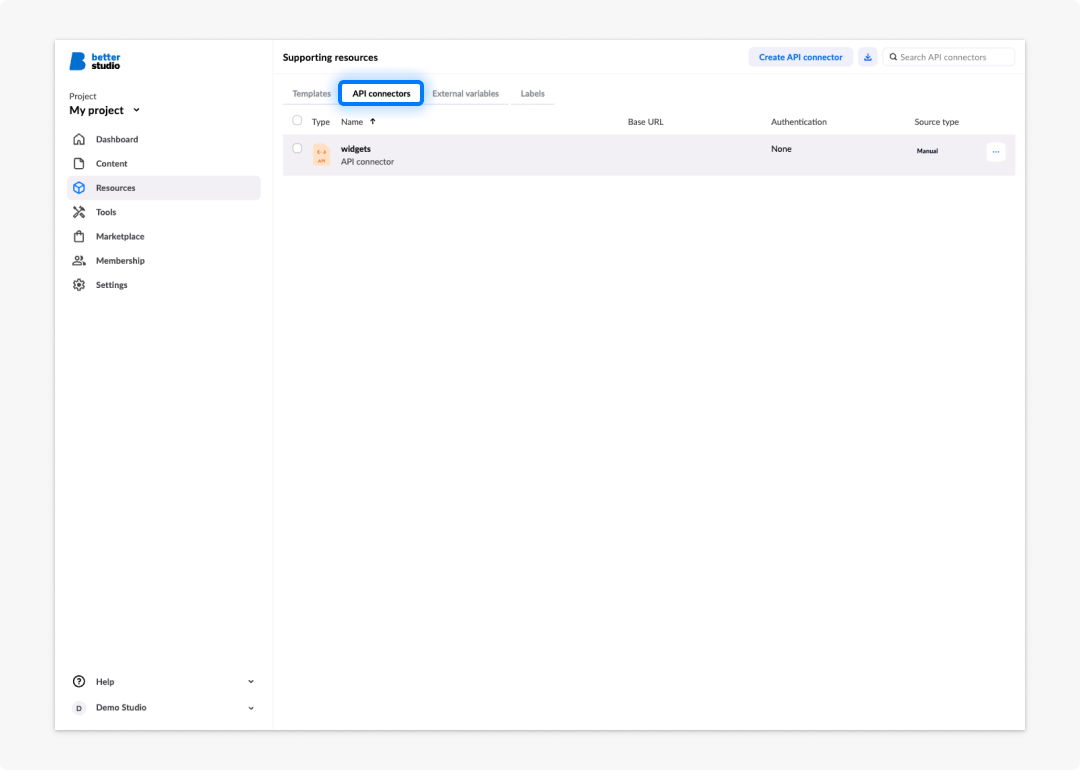
Task: Open the widgets row three-dot menu
Action: coord(996,152)
